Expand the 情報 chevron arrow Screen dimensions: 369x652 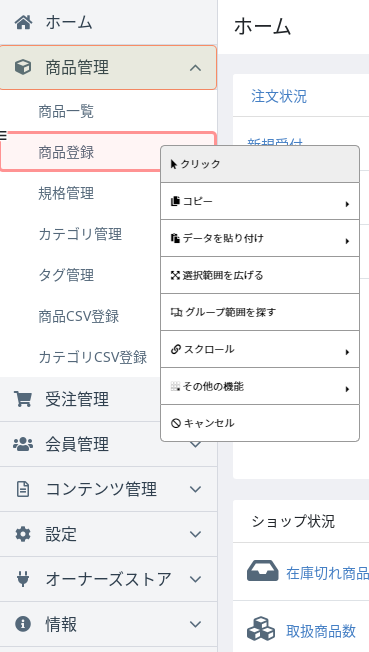(x=195, y=624)
